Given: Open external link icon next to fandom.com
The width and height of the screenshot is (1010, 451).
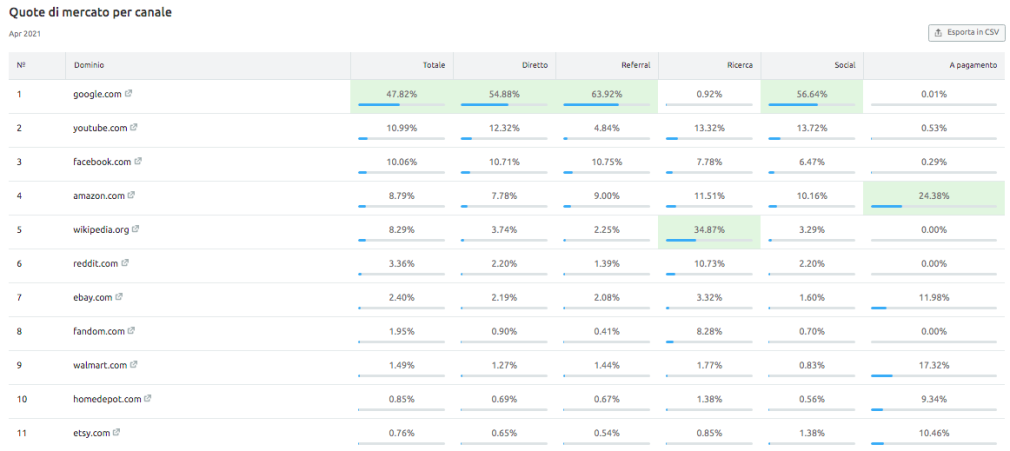Looking at the screenshot, I should 131,331.
